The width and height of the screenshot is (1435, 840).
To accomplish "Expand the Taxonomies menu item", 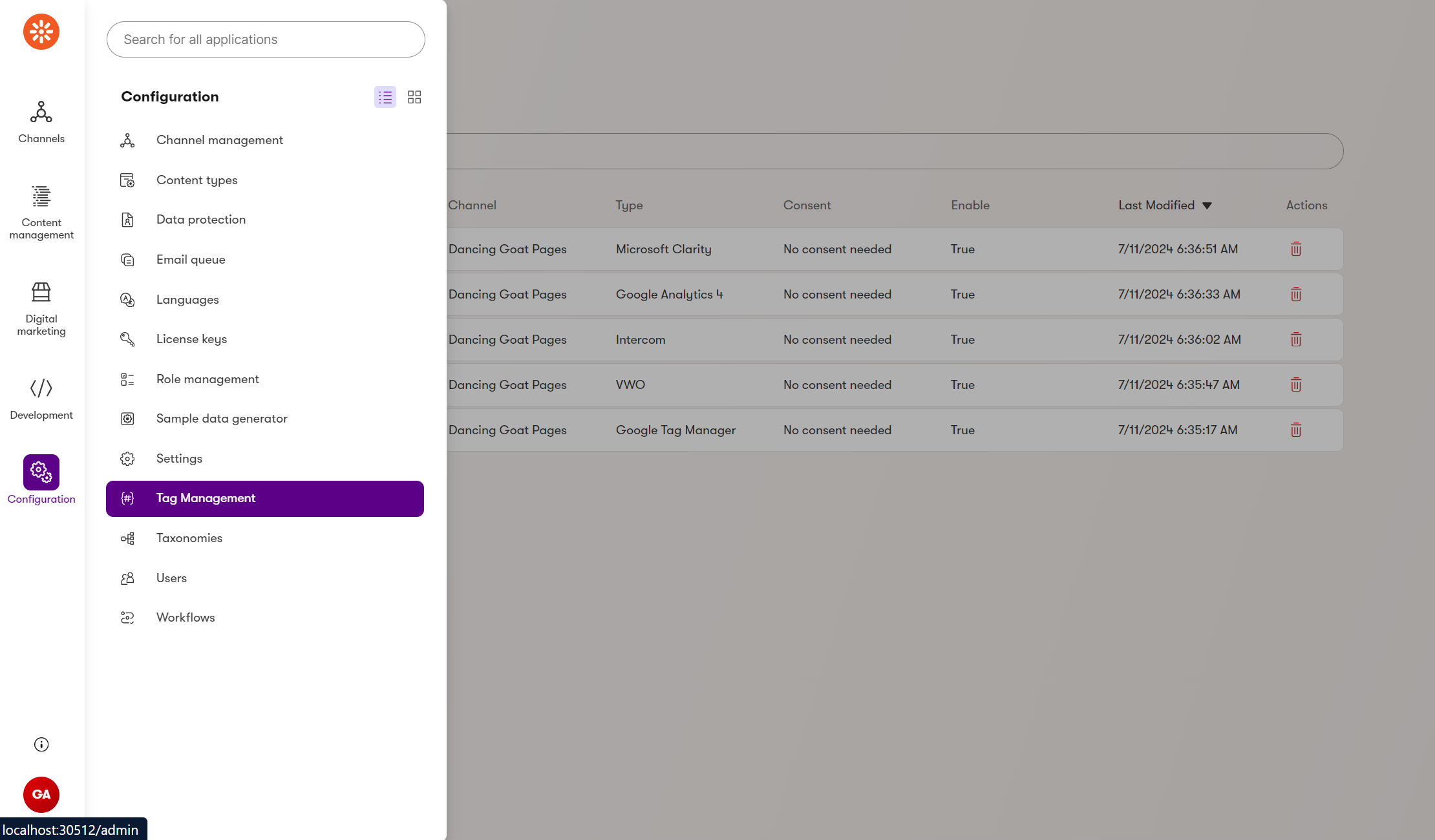I will click(x=188, y=537).
